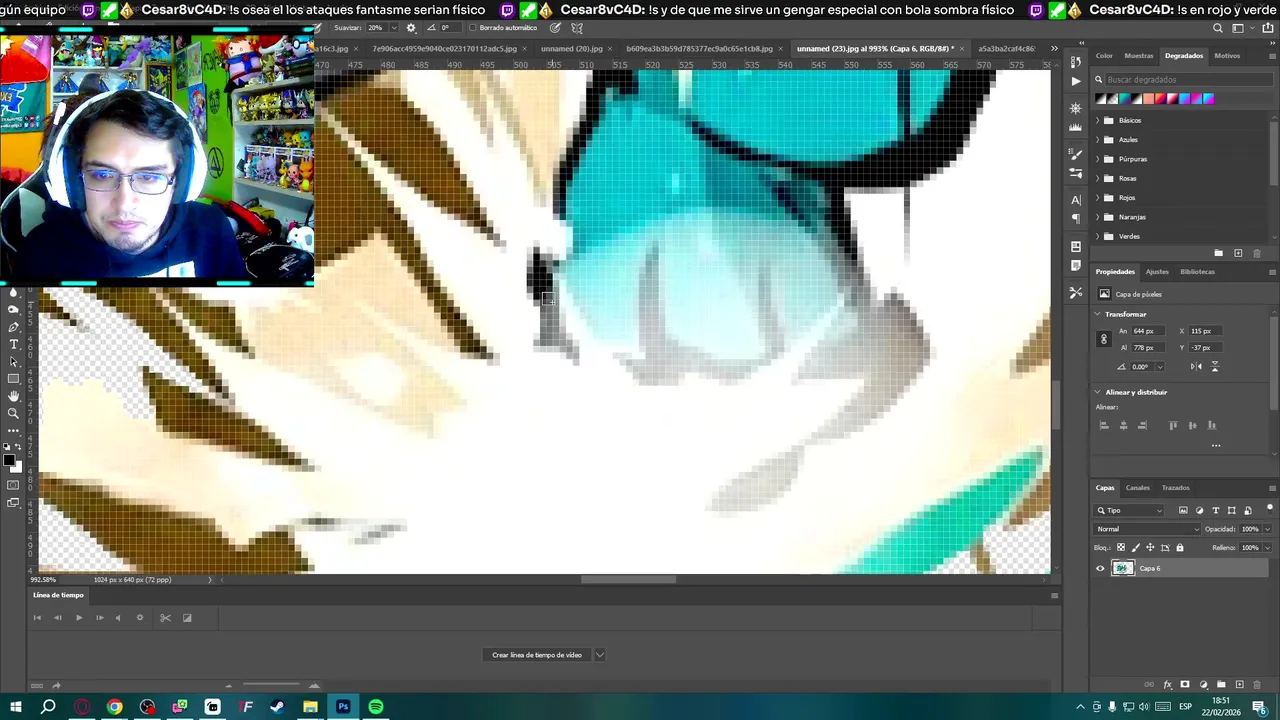1280x720 pixels.
Task: Open the Paragraph panel icon
Action: click(x=1075, y=219)
